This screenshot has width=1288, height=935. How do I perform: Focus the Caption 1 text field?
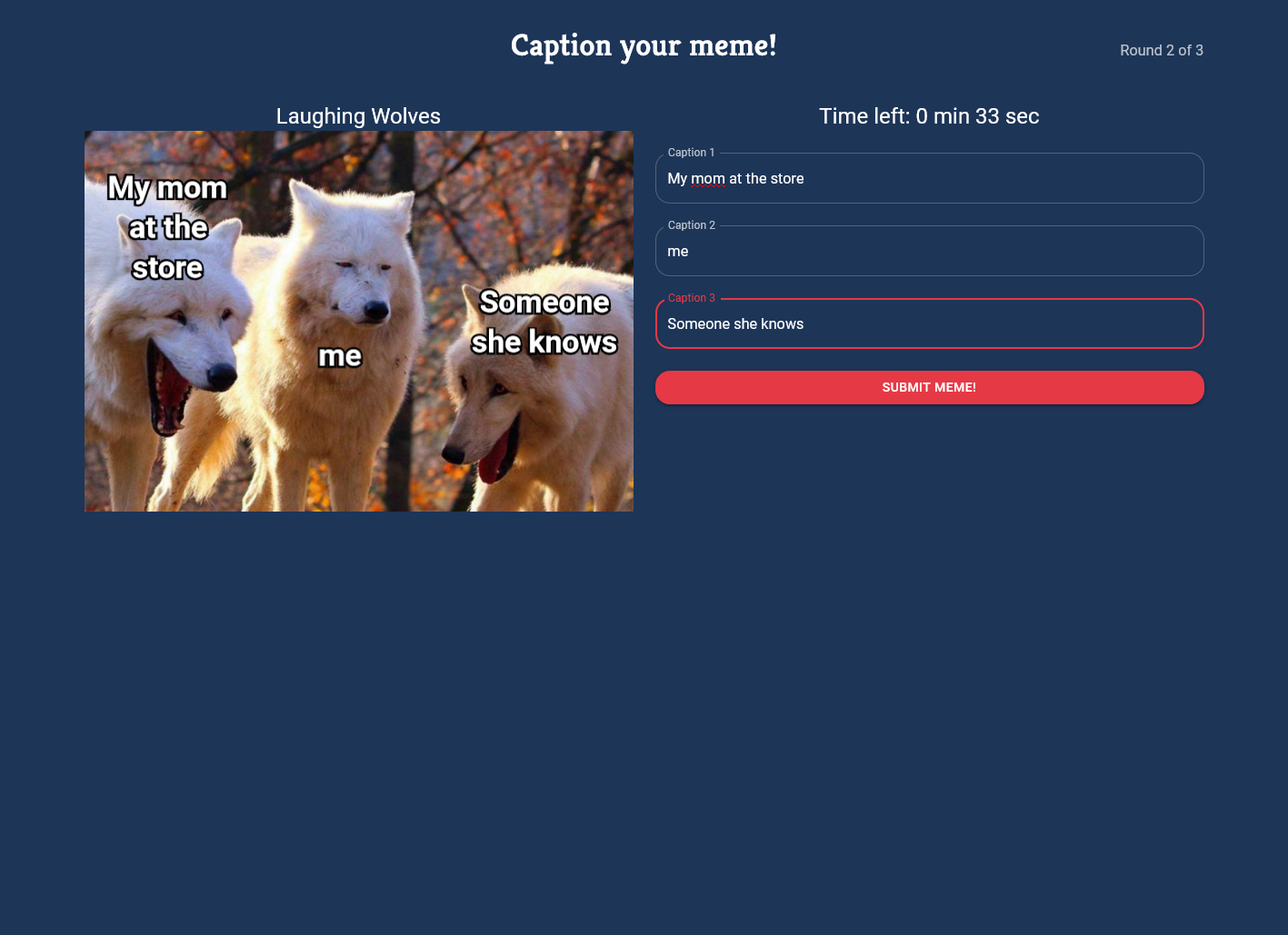(929, 178)
